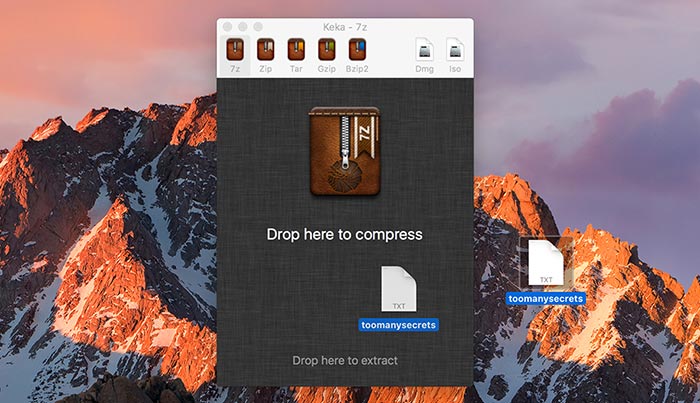
Task: Click the large 7z archive icon
Action: click(x=345, y=151)
